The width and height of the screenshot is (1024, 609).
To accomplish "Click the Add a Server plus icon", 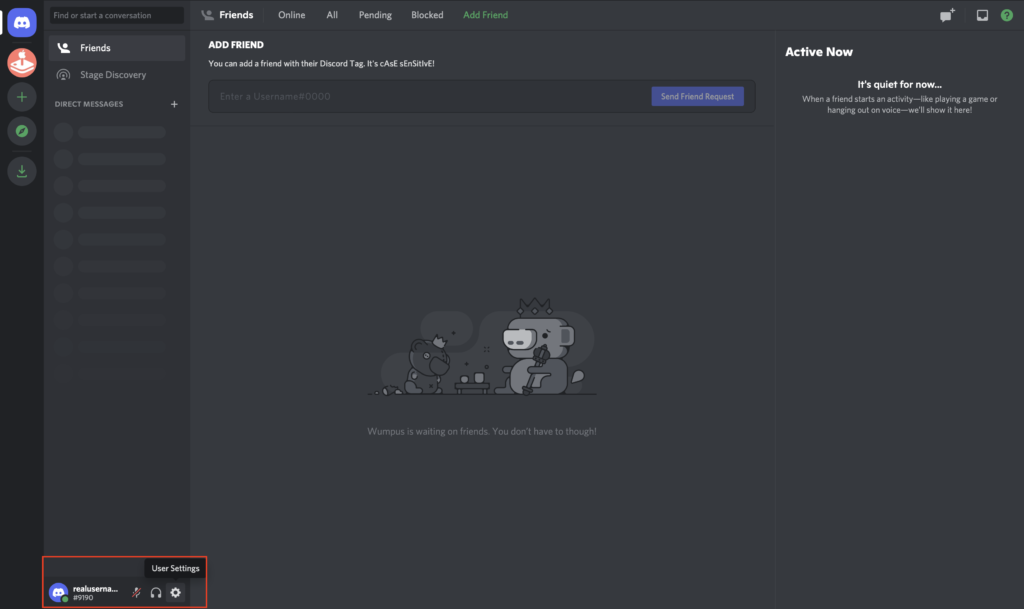I will 22,97.
